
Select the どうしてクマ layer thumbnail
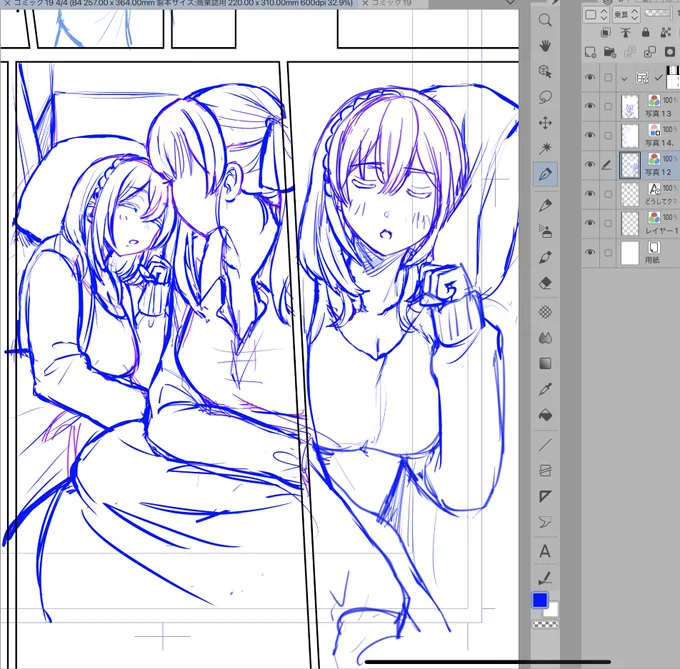[x=630, y=194]
